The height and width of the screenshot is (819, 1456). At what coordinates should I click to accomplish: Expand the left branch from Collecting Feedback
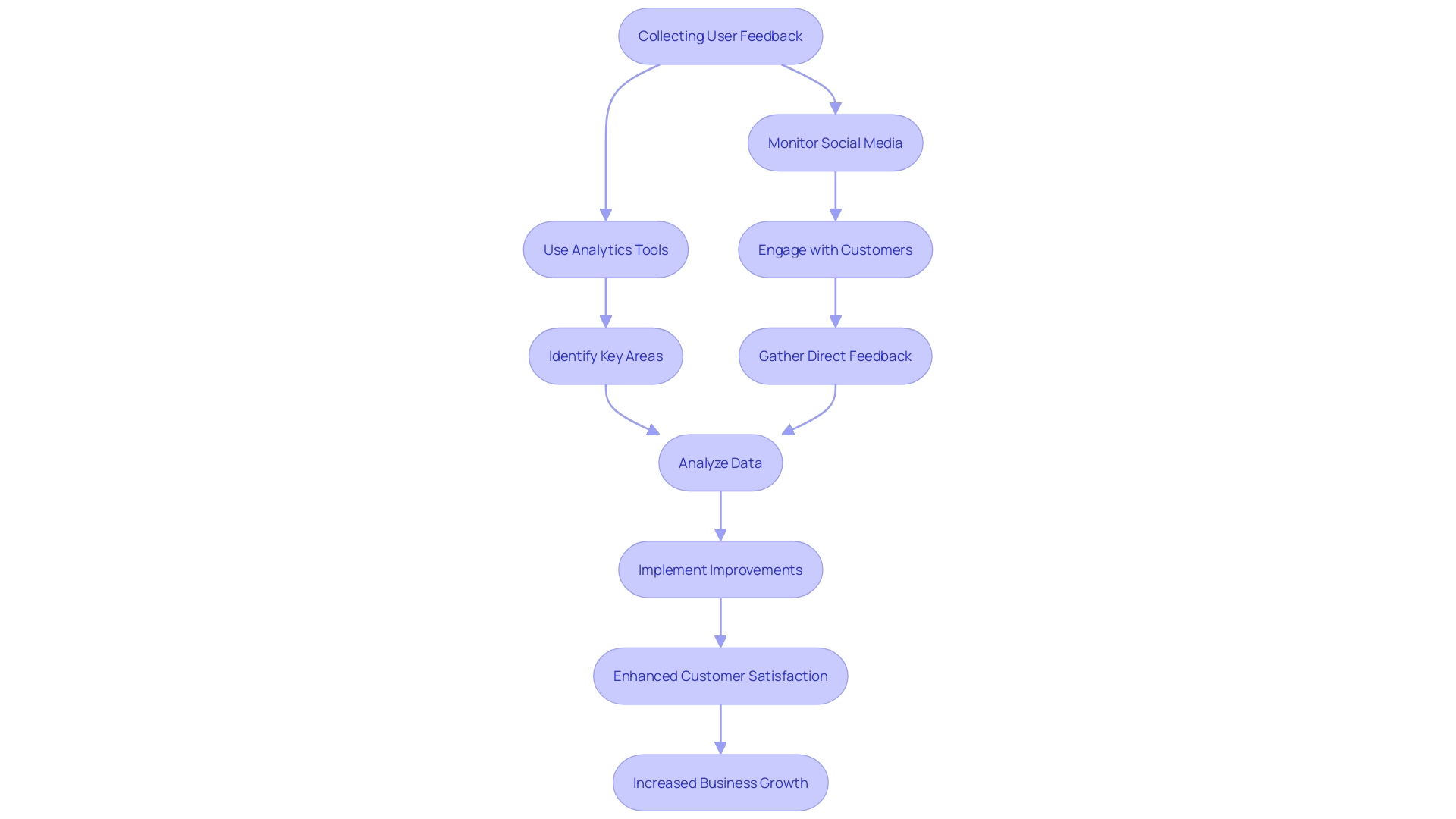tap(604, 249)
